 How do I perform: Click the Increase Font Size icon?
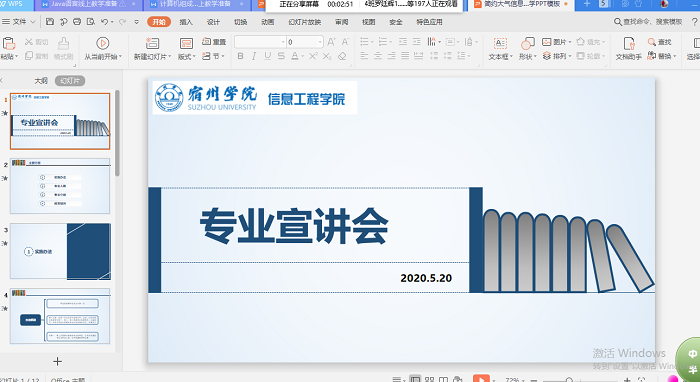331,42
